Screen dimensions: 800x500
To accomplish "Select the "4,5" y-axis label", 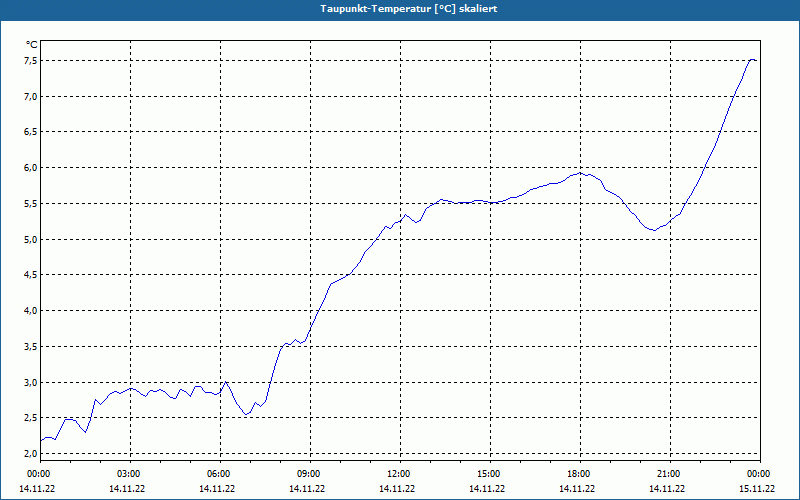I will pos(31,275).
